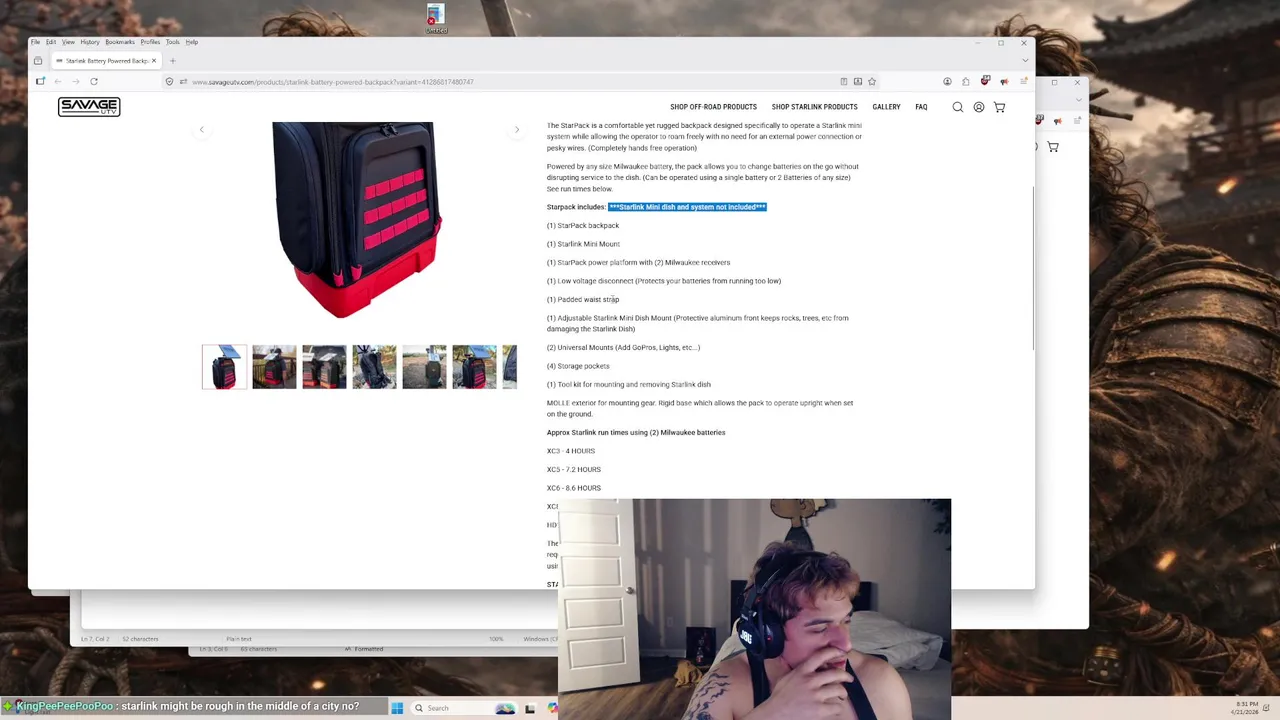Click the sidebar toggle icon in the toolbar

click(40, 82)
